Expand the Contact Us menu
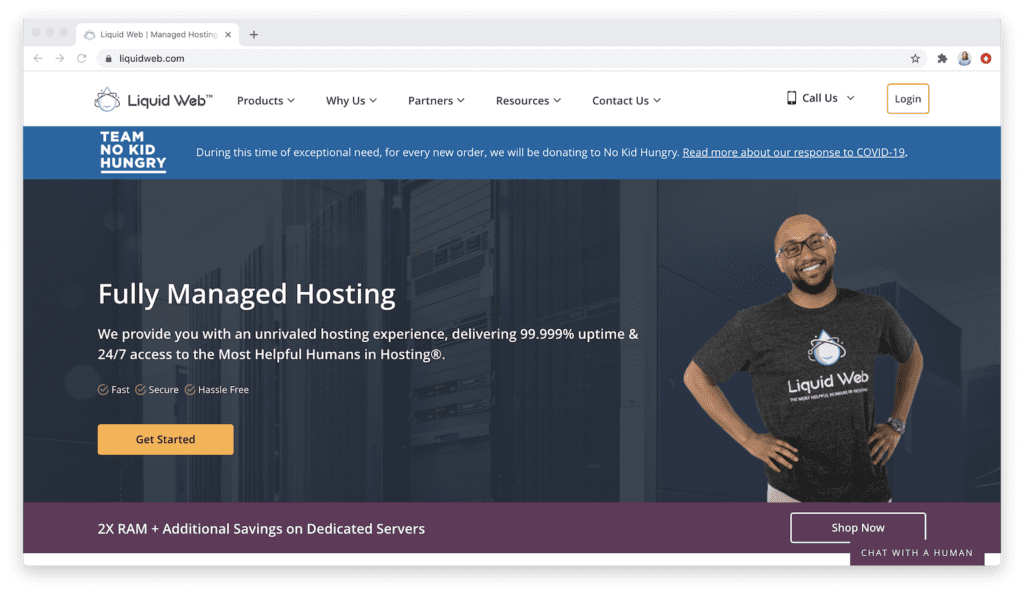The image size is (1024, 594). coord(626,101)
